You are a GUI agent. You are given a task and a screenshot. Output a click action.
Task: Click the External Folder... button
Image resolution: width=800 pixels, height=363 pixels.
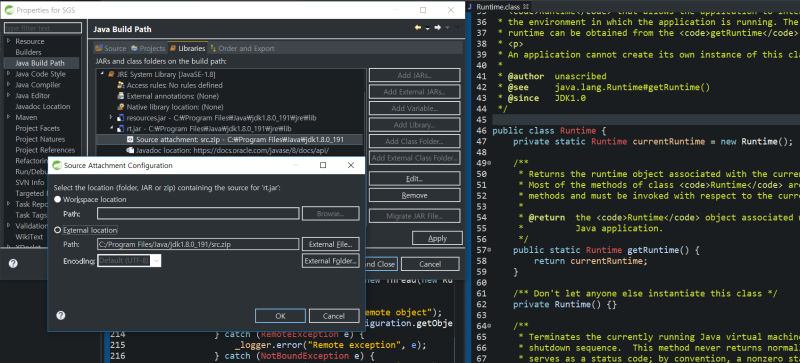[331, 261]
